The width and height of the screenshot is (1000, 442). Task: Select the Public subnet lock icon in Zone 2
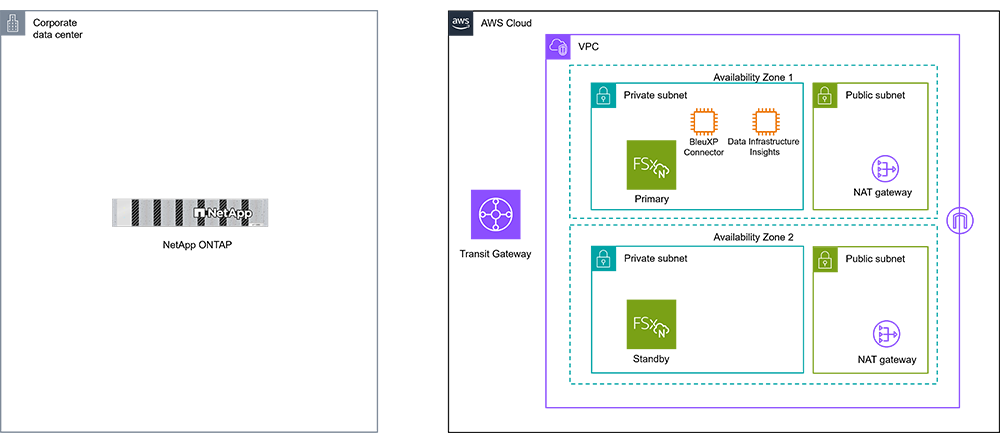click(825, 259)
